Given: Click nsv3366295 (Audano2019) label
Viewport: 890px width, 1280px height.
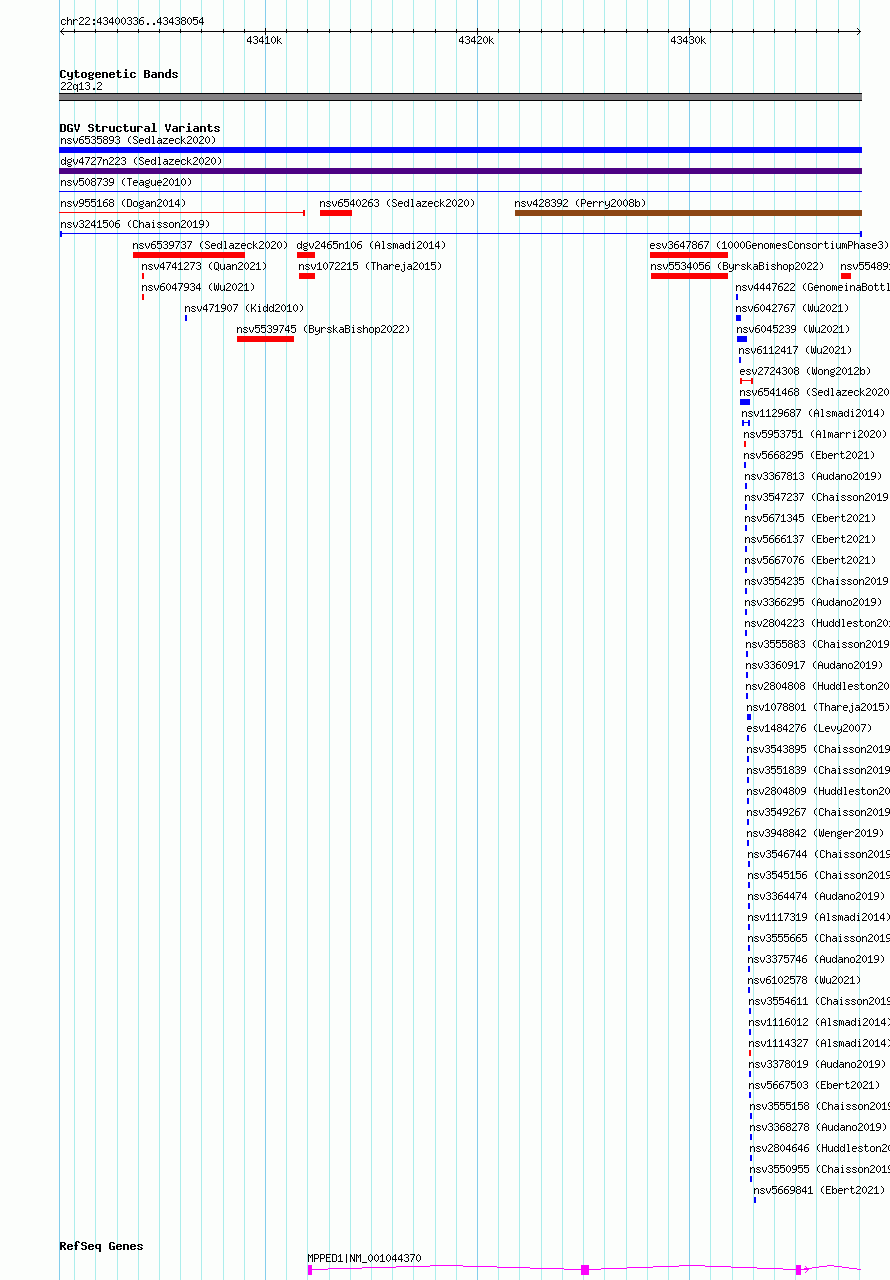Looking at the screenshot, I should click(814, 602).
